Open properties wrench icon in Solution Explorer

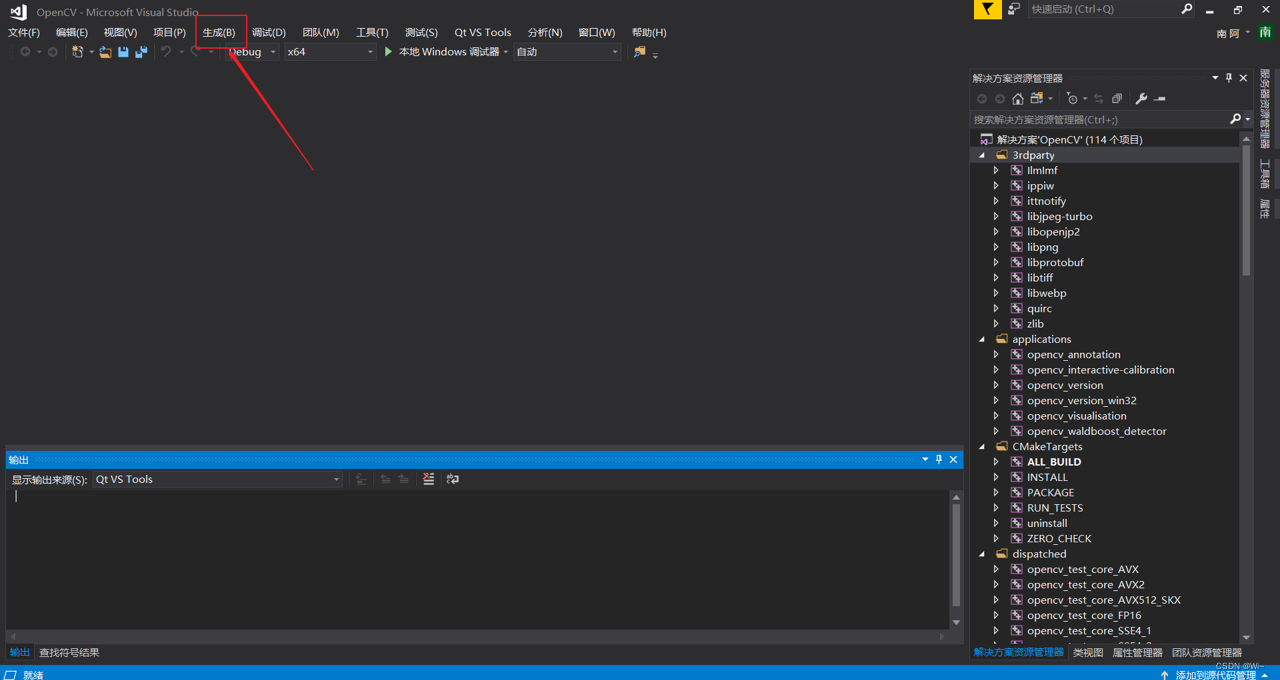point(1141,99)
